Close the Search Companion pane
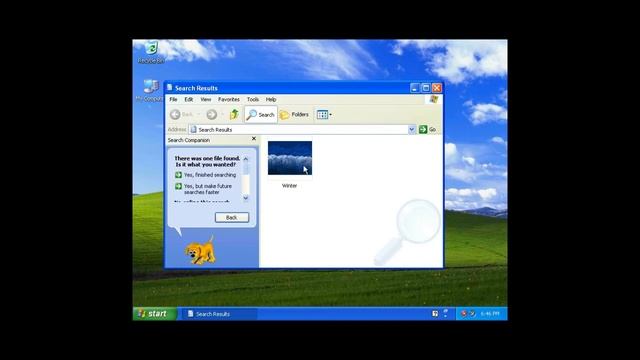Image resolution: width=640 pixels, height=360 pixels. click(254, 139)
